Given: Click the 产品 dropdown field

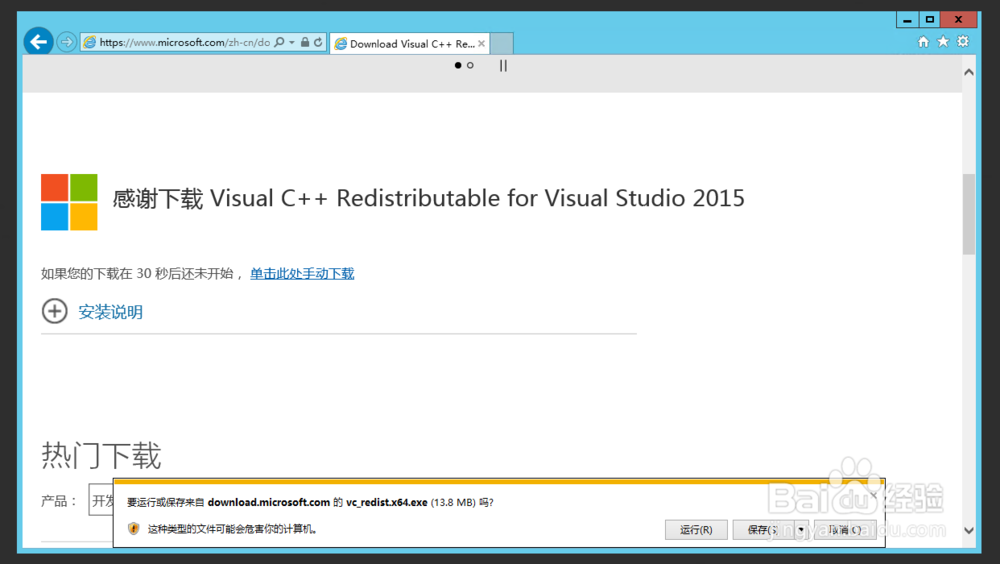Looking at the screenshot, I should 101,500.
